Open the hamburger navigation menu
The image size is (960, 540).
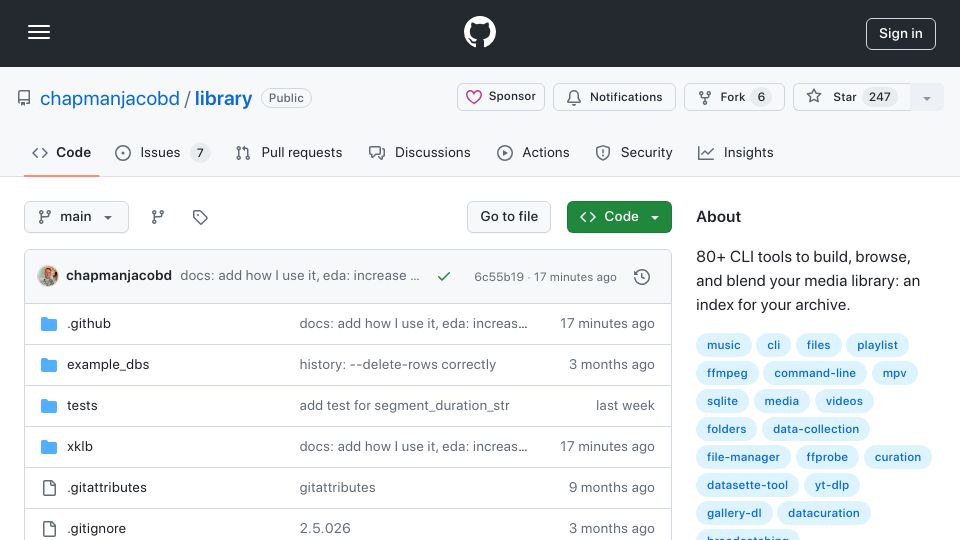[39, 32]
